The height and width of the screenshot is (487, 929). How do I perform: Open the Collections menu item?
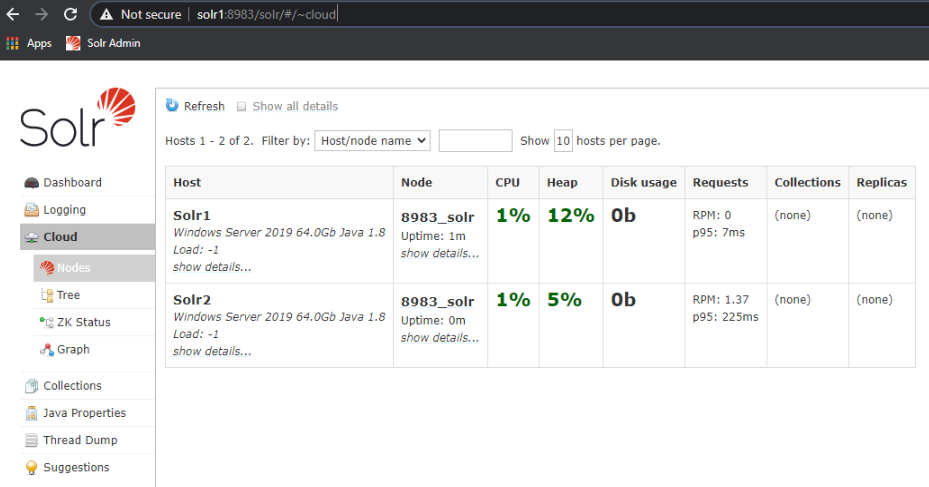pos(72,386)
